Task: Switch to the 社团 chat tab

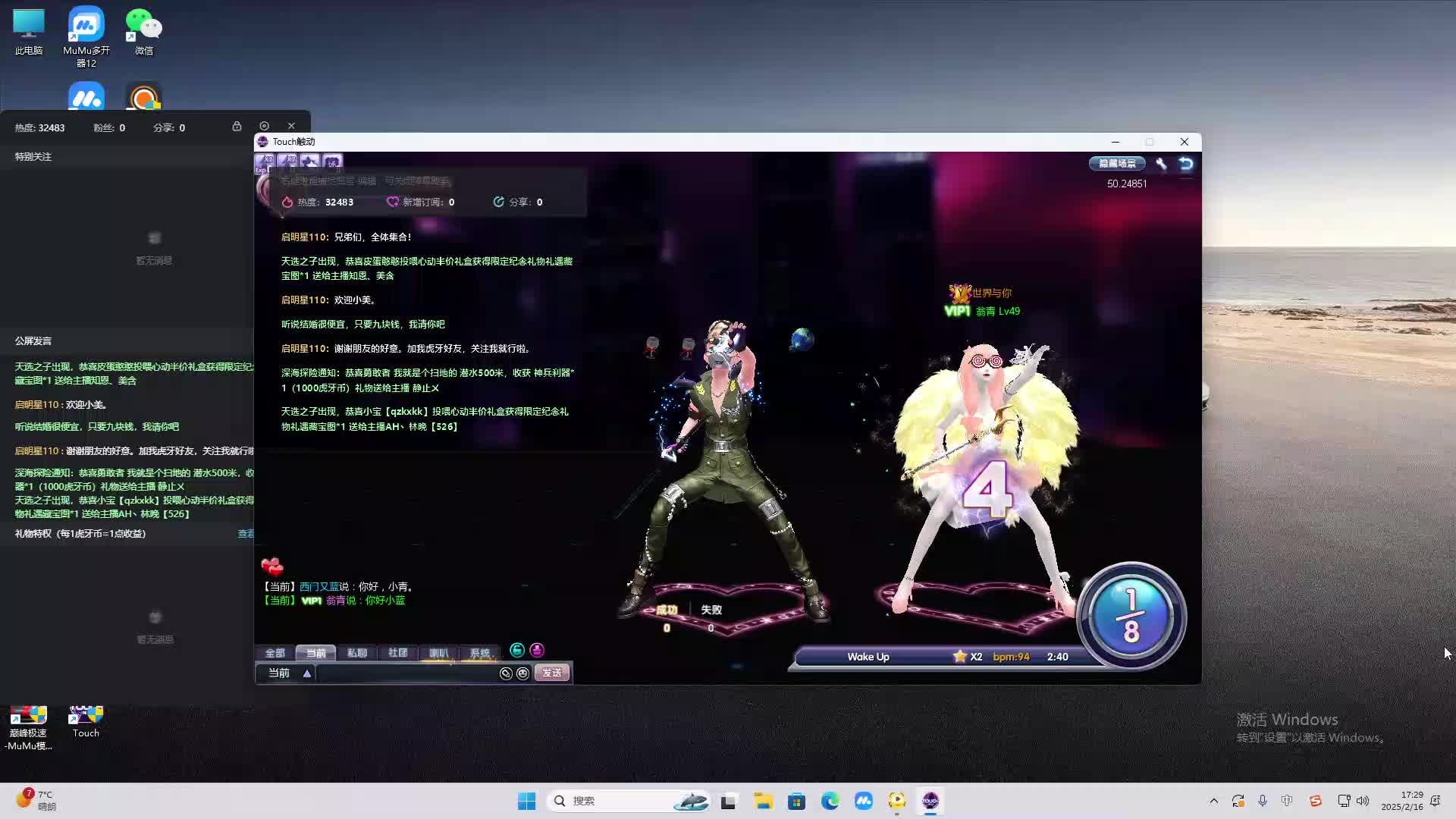Action: tap(397, 653)
